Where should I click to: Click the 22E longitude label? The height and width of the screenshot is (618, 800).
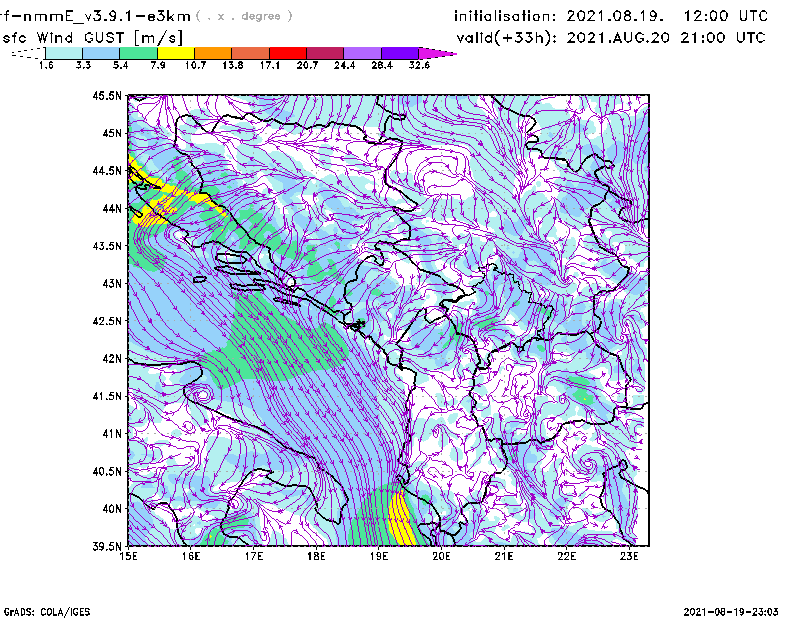pyautogui.click(x=566, y=556)
